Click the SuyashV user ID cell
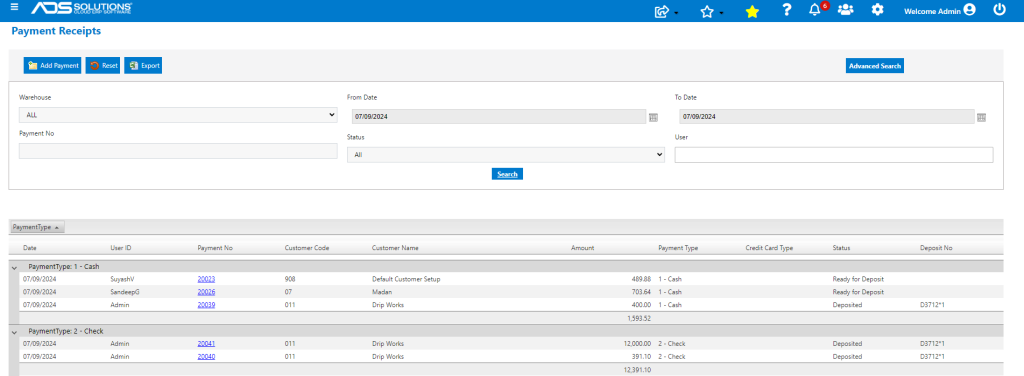This screenshot has height=376, width=1024. (122, 279)
